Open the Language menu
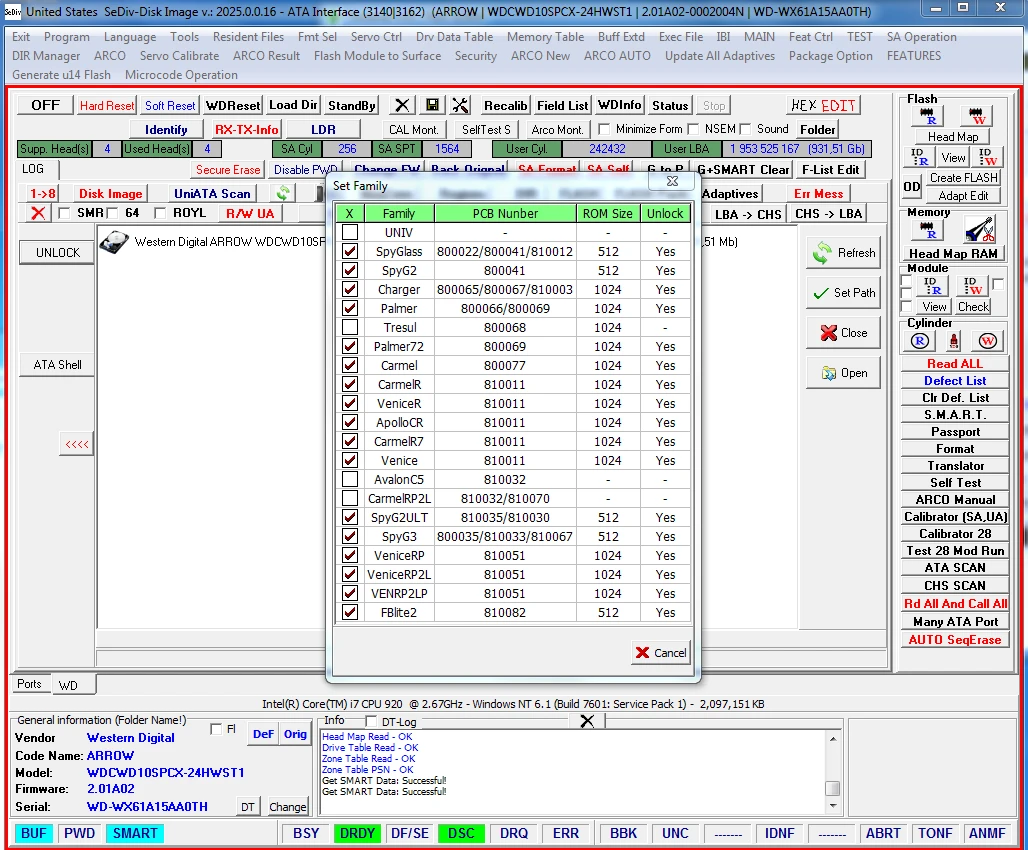 pos(130,37)
